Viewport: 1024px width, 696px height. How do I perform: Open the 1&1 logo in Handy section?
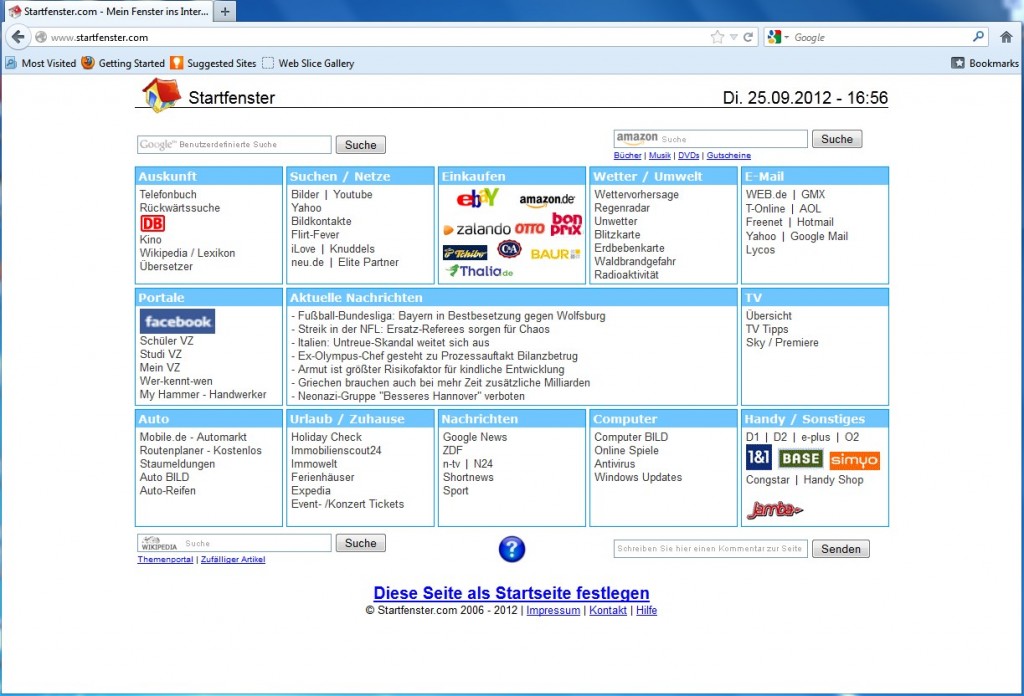(x=759, y=458)
